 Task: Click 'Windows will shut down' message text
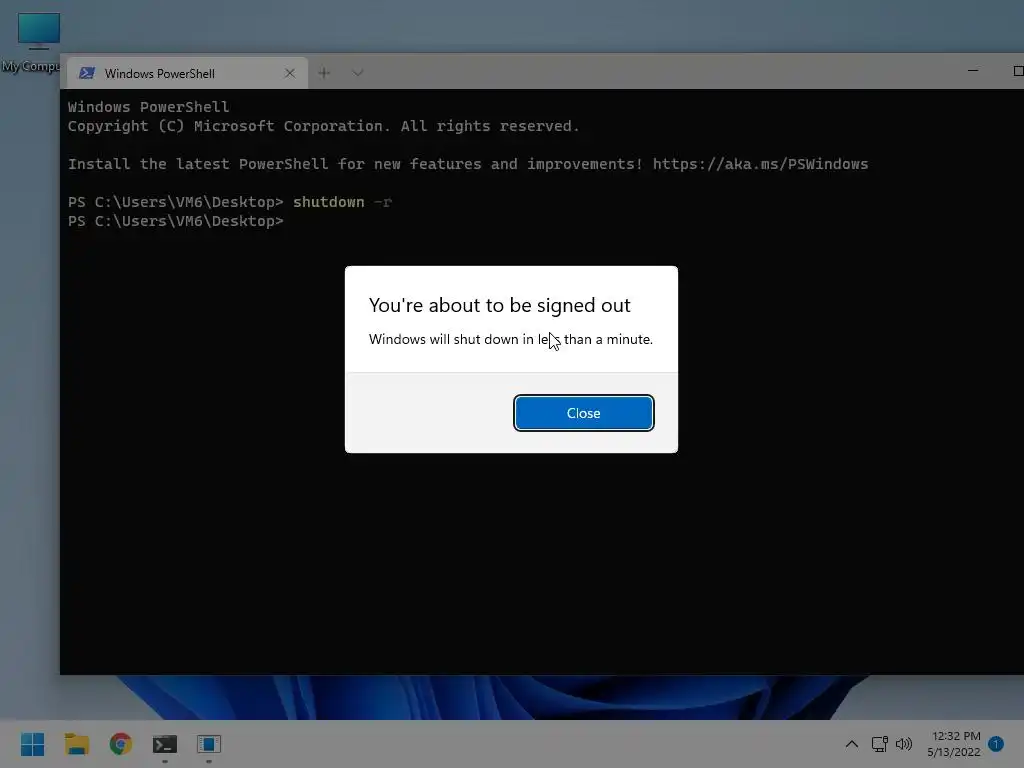coord(511,339)
